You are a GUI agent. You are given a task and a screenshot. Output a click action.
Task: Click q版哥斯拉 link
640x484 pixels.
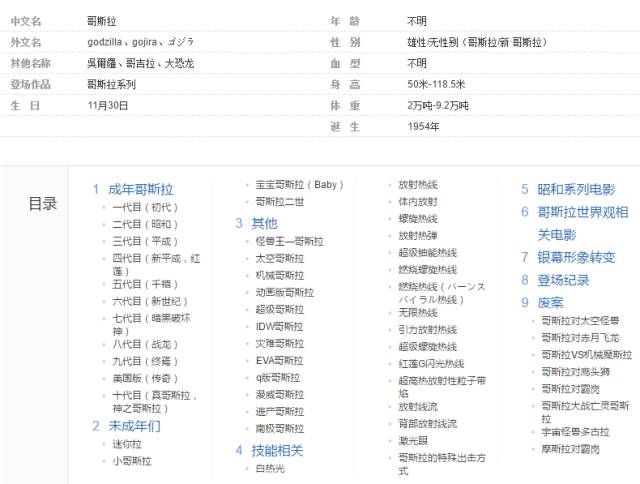point(278,378)
